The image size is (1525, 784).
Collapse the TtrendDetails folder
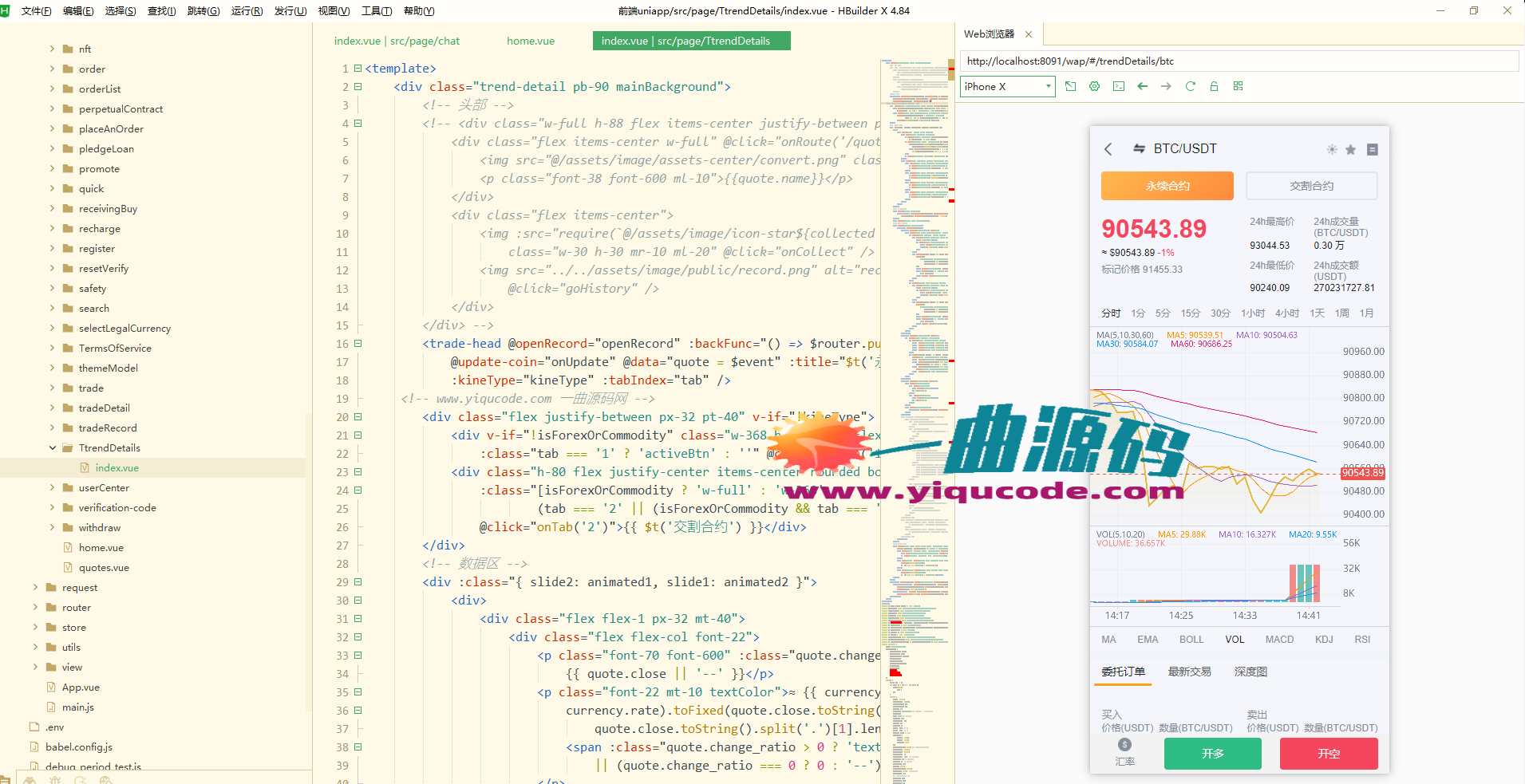53,448
